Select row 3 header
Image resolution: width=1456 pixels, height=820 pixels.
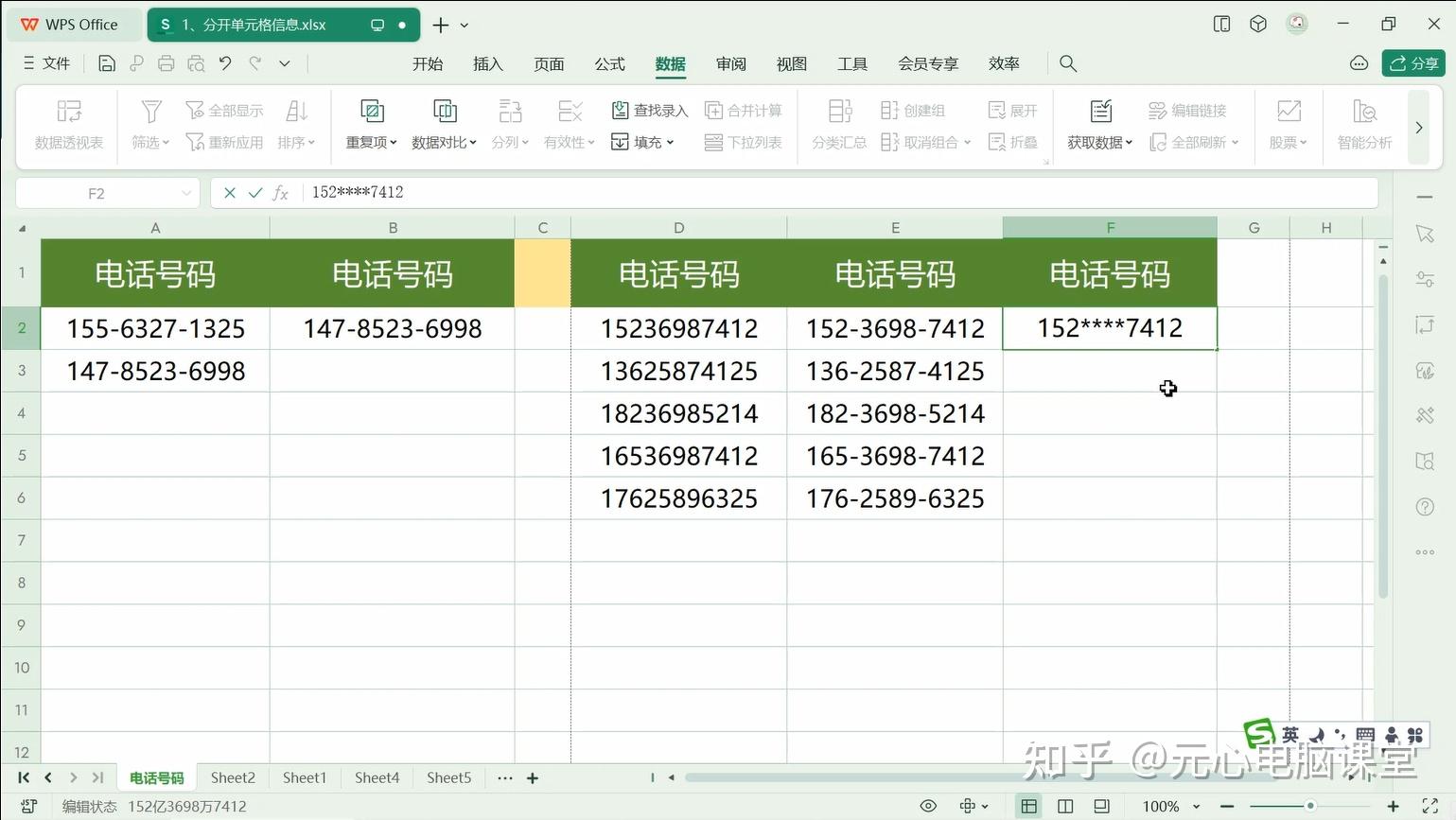point(21,371)
